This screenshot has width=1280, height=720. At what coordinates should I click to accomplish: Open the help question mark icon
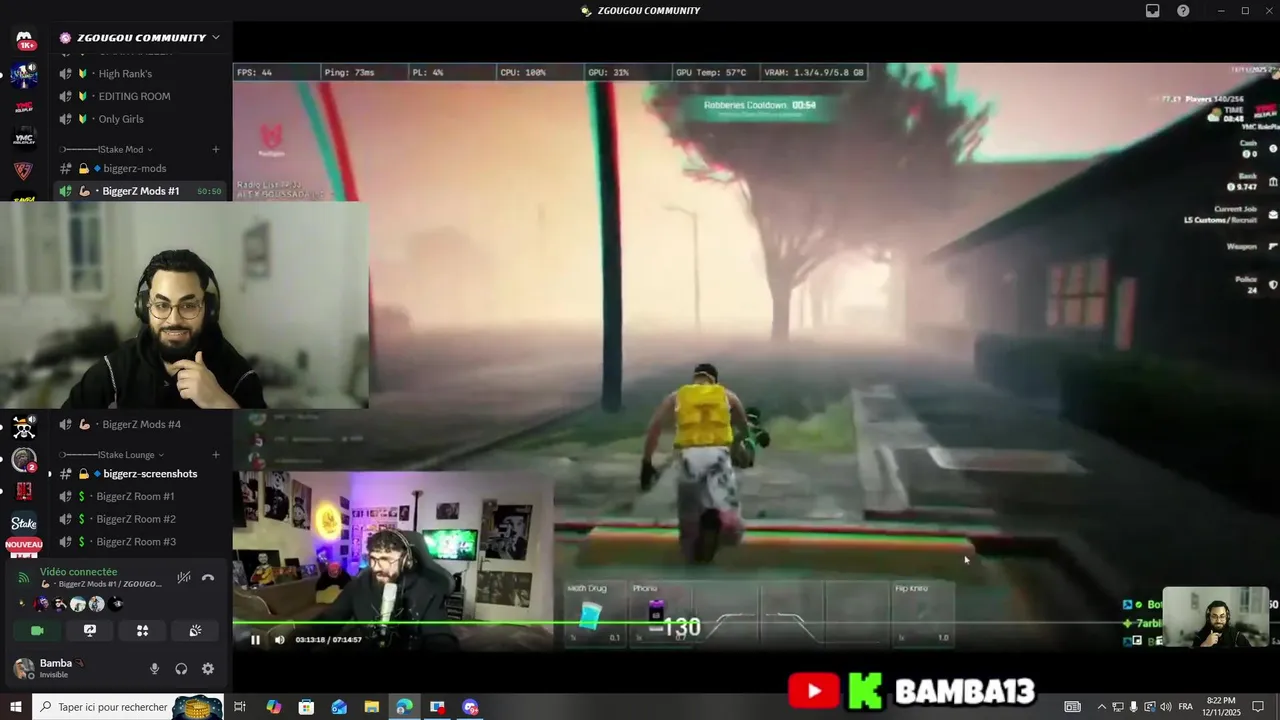coord(1183,11)
